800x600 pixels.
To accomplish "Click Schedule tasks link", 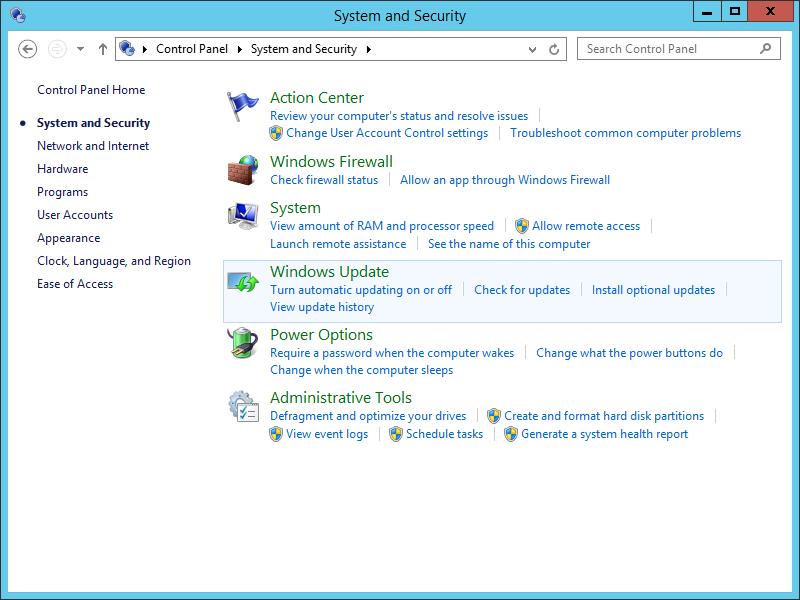I will (x=444, y=434).
